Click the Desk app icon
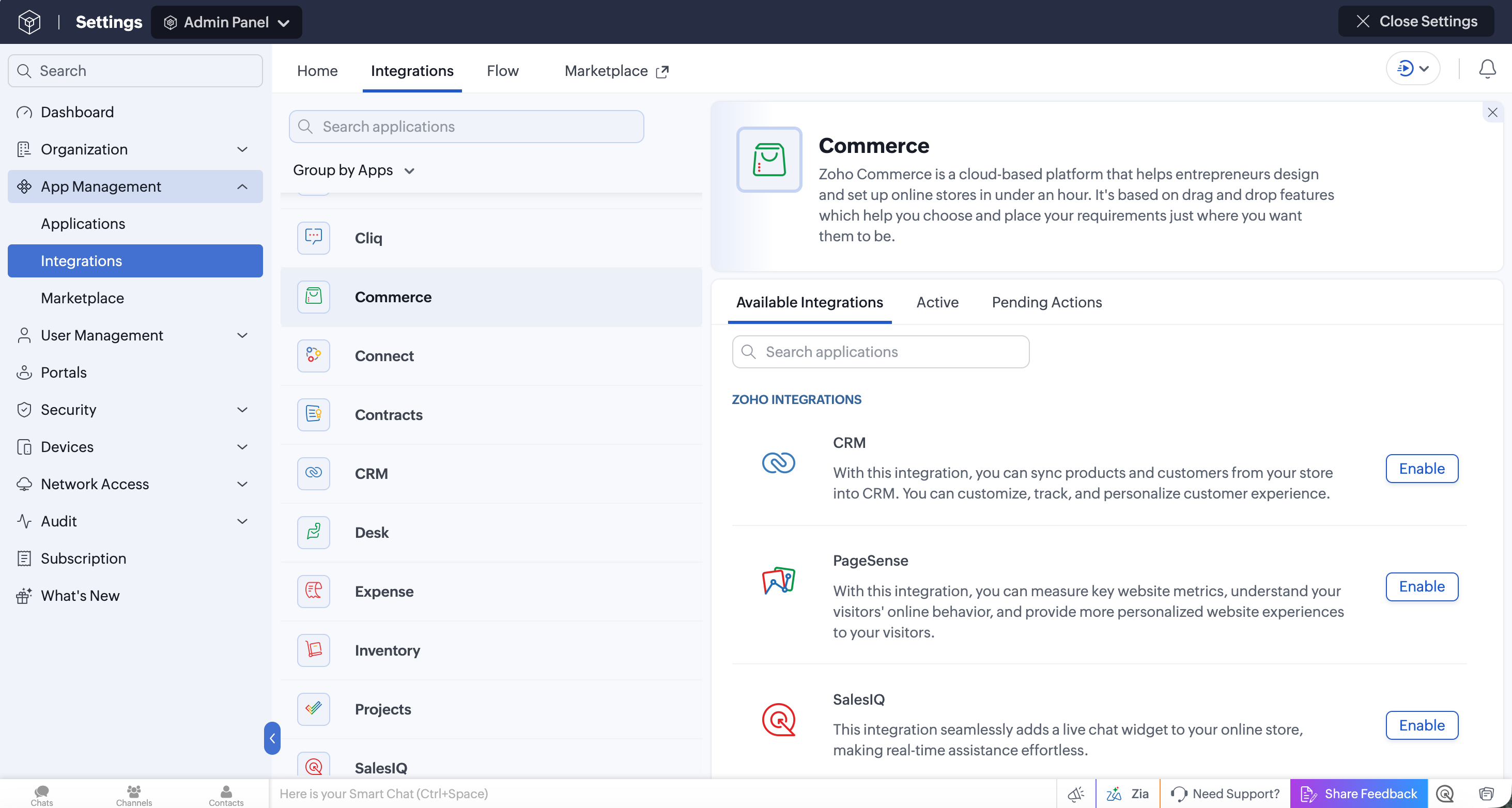1512x808 pixels. tap(314, 532)
